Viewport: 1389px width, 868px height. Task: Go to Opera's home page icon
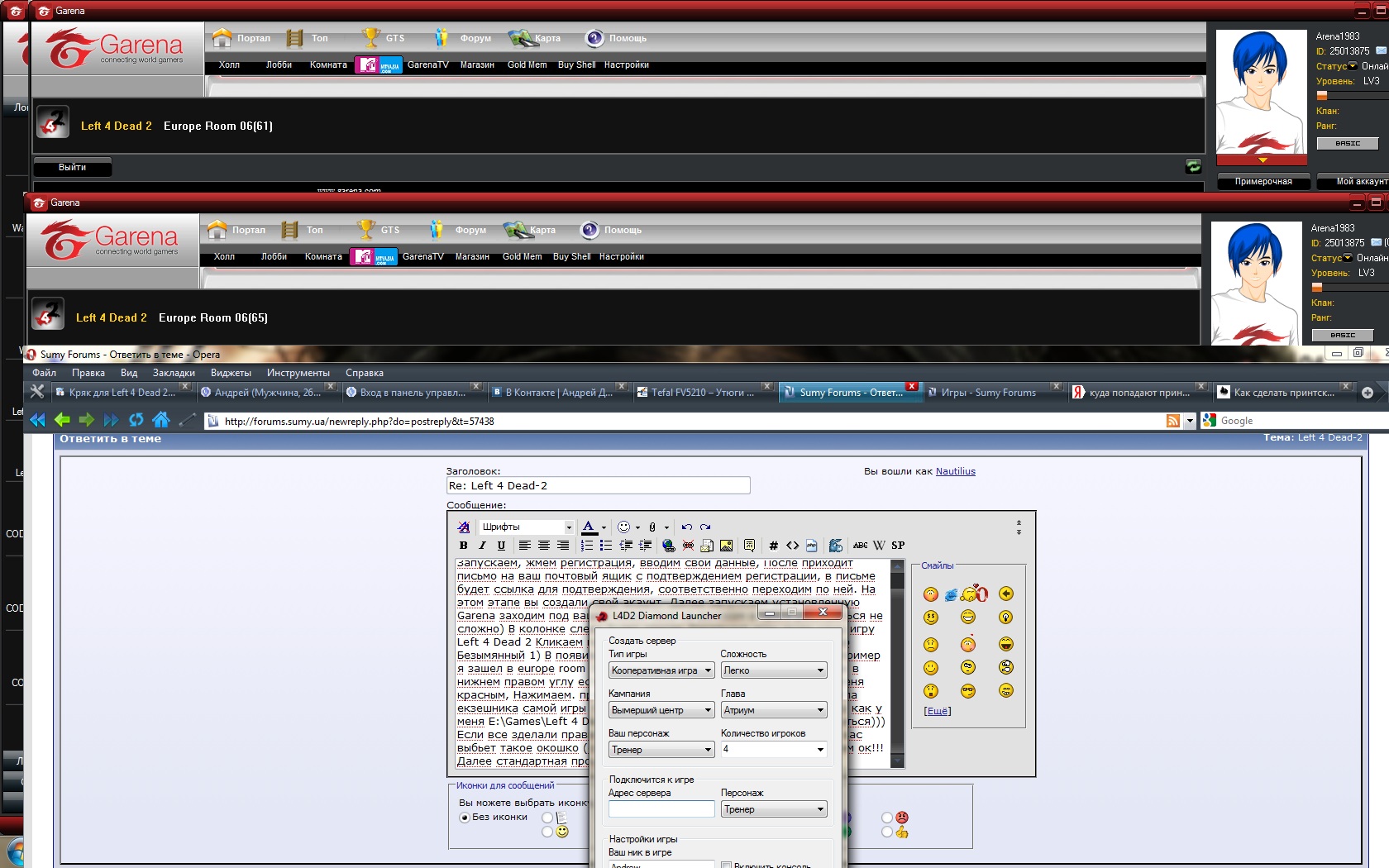[160, 420]
